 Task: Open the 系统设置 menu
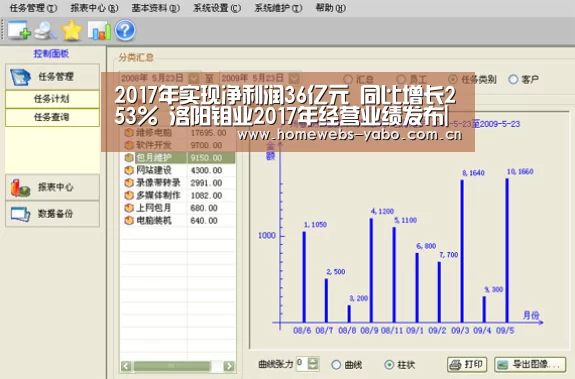(217, 8)
